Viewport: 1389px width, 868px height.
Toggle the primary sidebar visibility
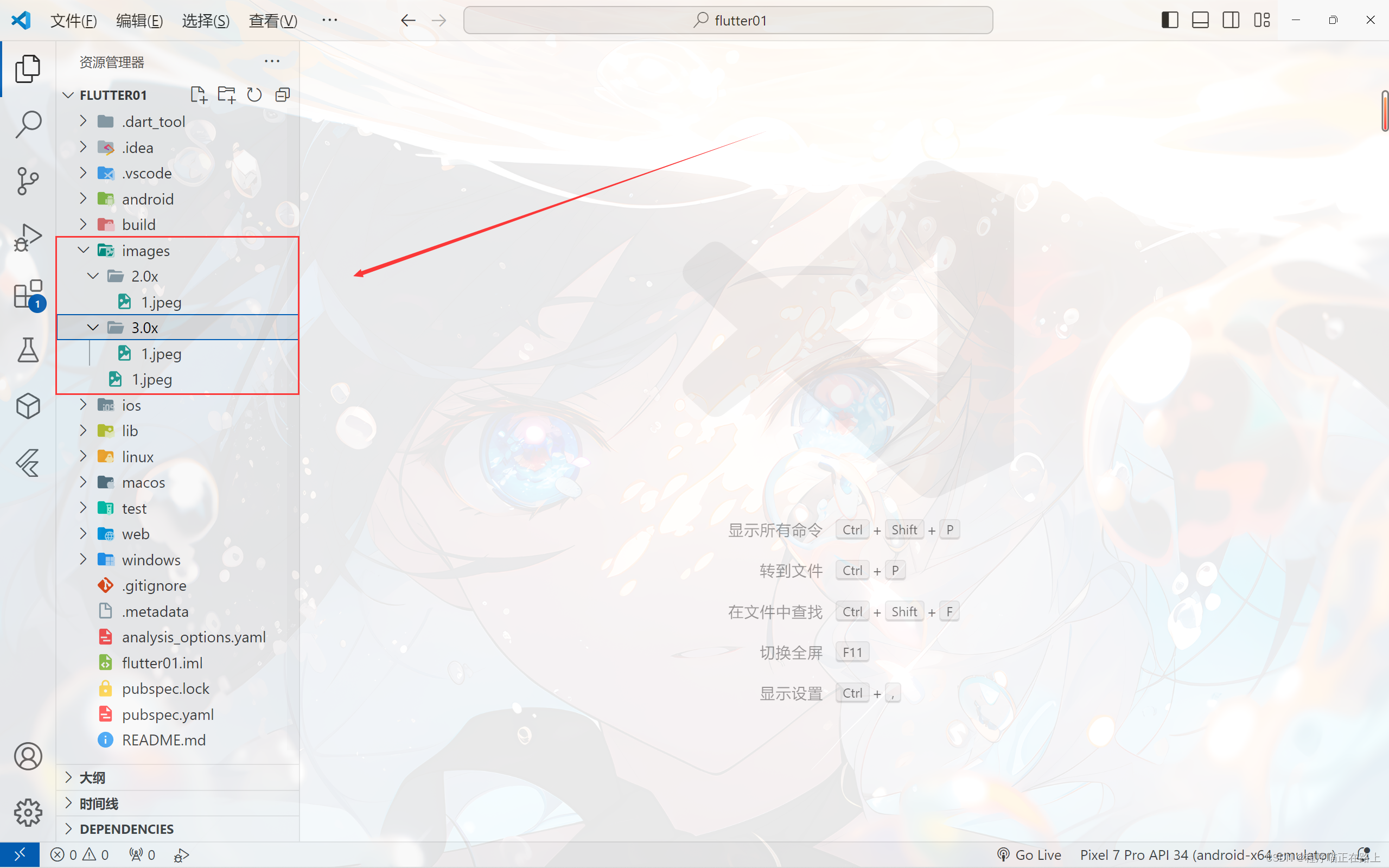coord(1169,20)
